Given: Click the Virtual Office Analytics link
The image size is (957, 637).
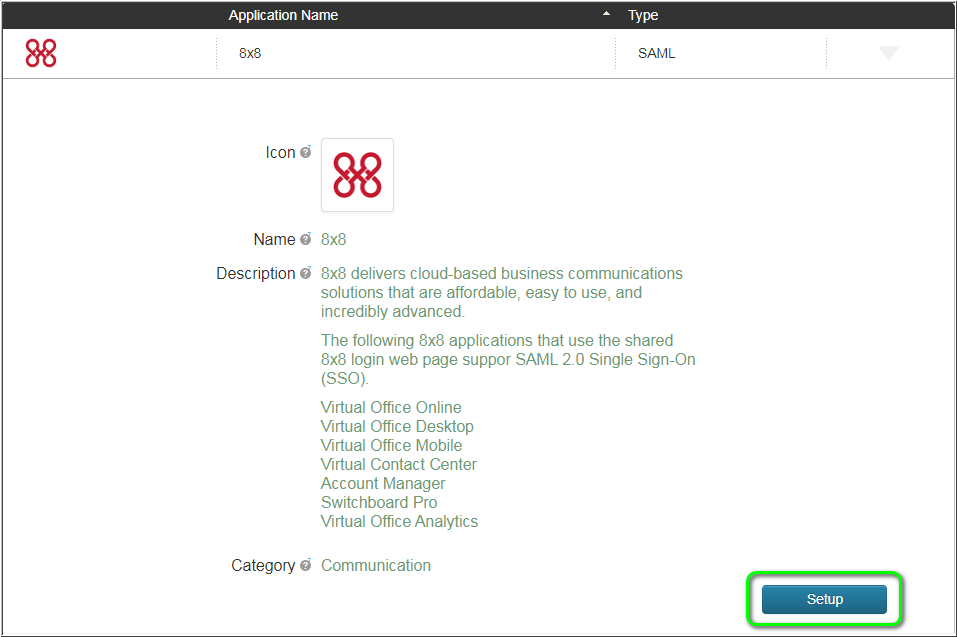Looking at the screenshot, I should click(399, 521).
